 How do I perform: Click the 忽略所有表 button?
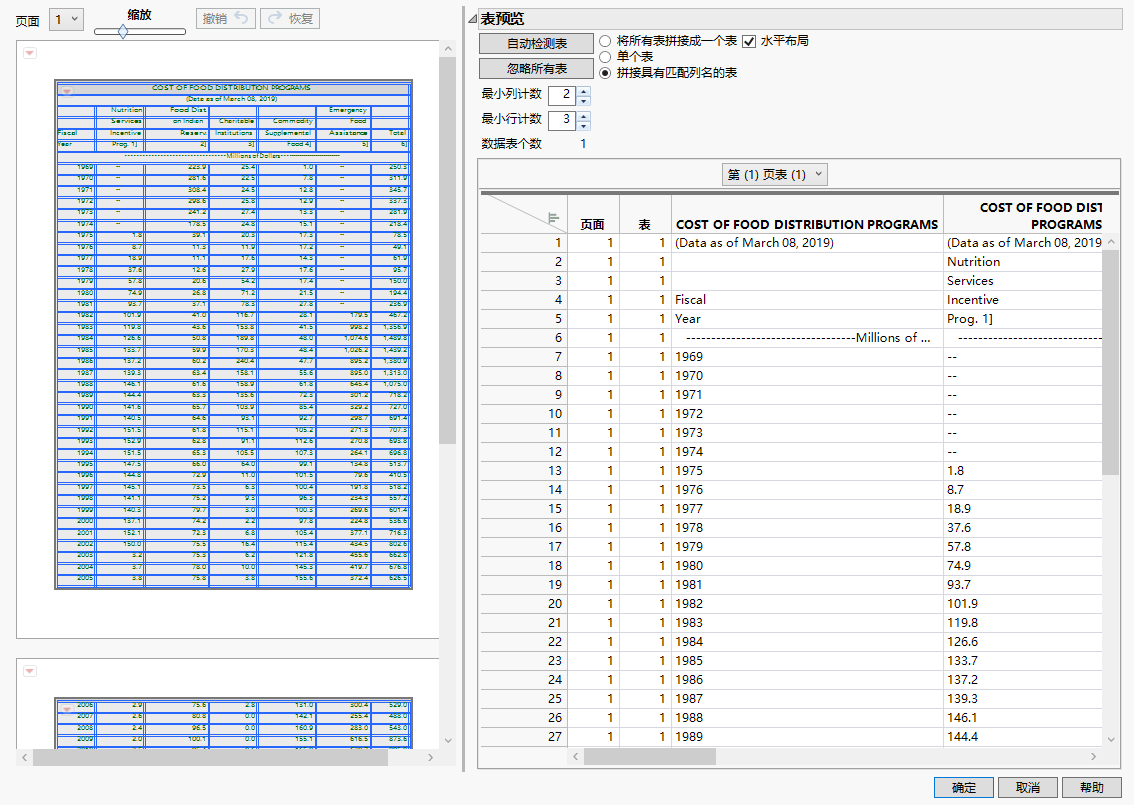tap(534, 70)
